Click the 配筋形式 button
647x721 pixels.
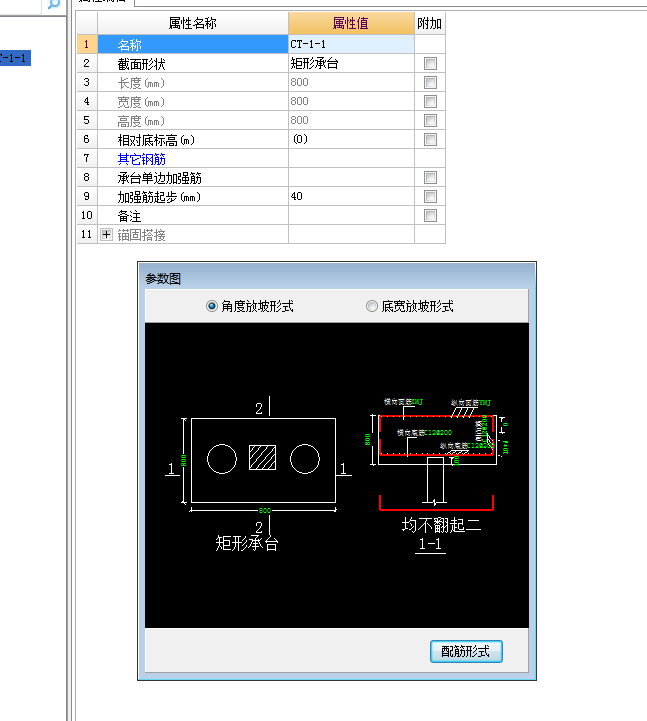tap(466, 651)
